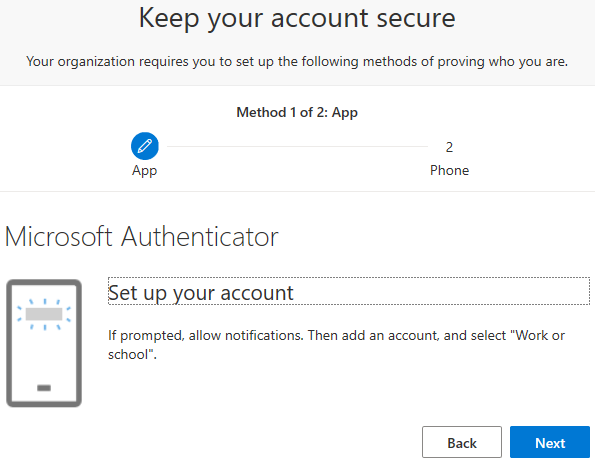Click the blue sparkle rays around notification
This screenshot has width=595, height=463.
coord(44,314)
